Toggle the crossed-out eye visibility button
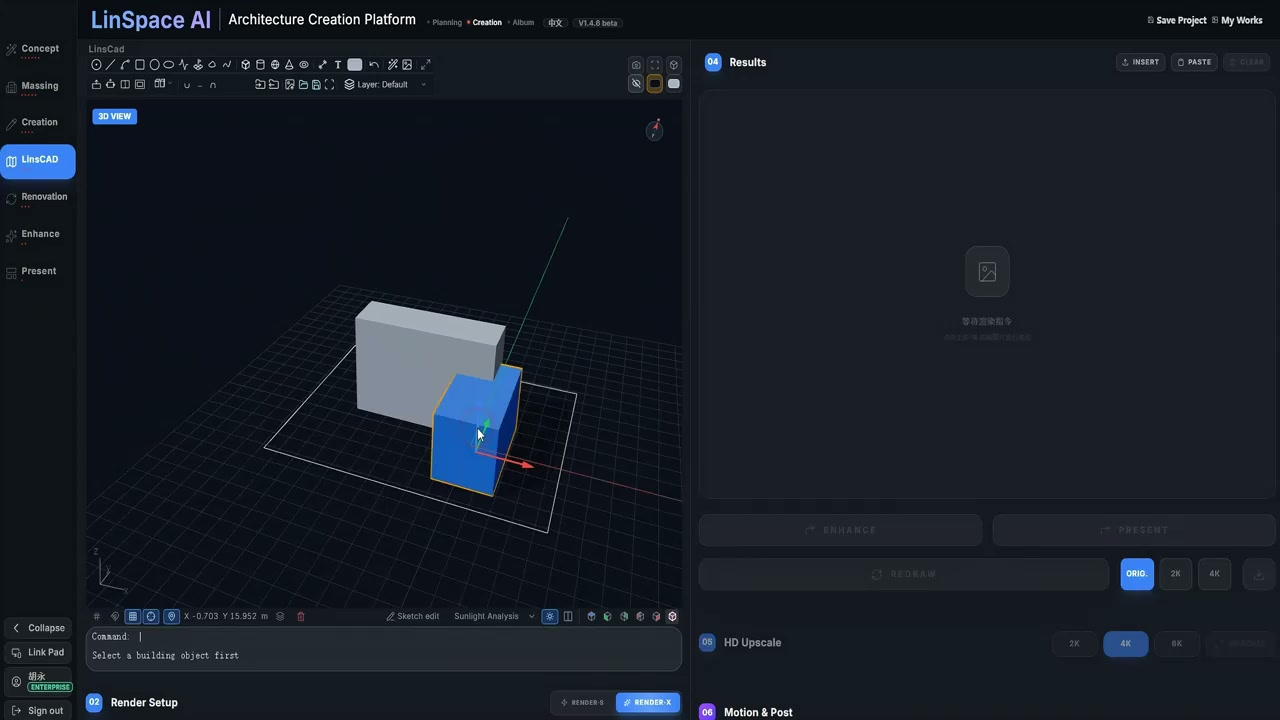This screenshot has height=720, width=1280. [x=636, y=84]
